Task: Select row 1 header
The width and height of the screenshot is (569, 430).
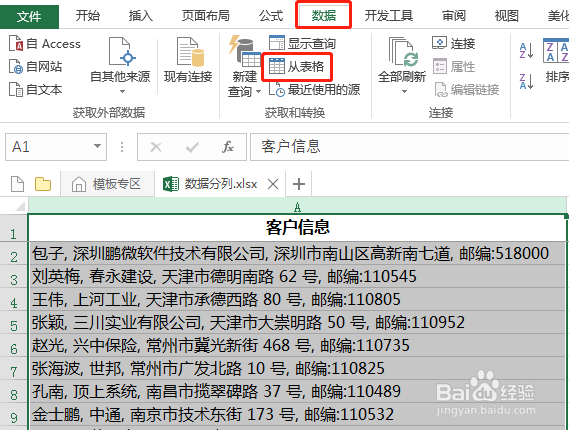Action: coord(14,229)
